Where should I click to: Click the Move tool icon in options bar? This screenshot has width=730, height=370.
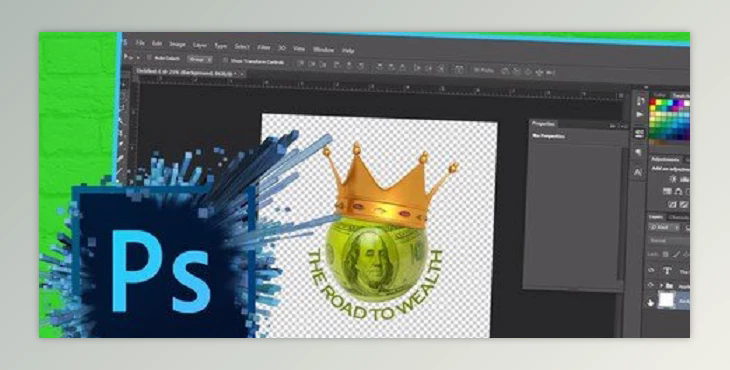tap(128, 57)
